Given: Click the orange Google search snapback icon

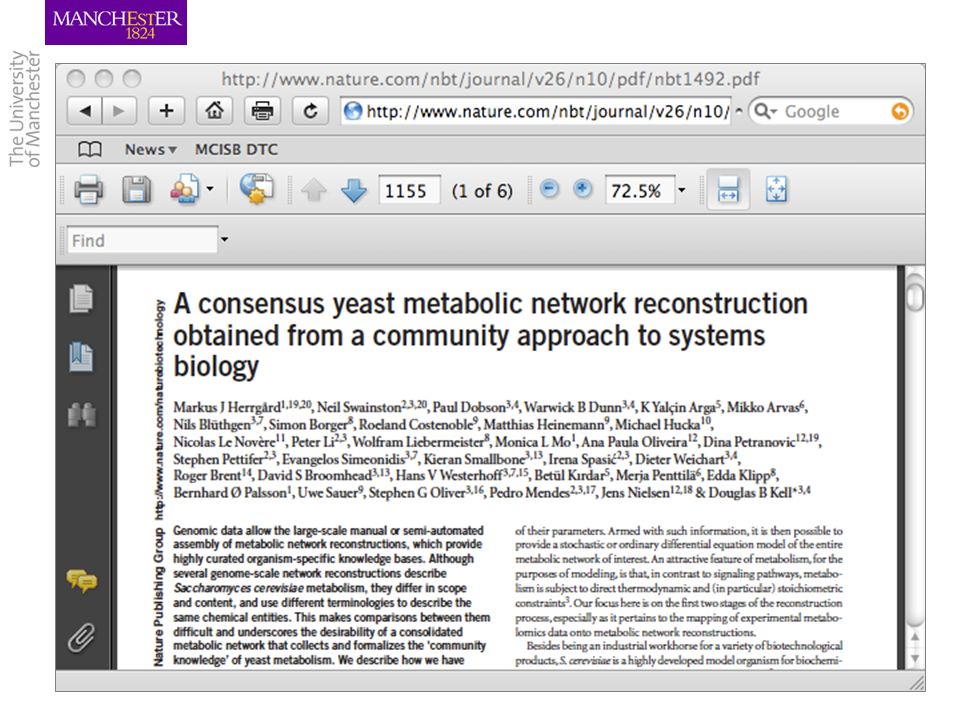Looking at the screenshot, I should [x=899, y=111].
